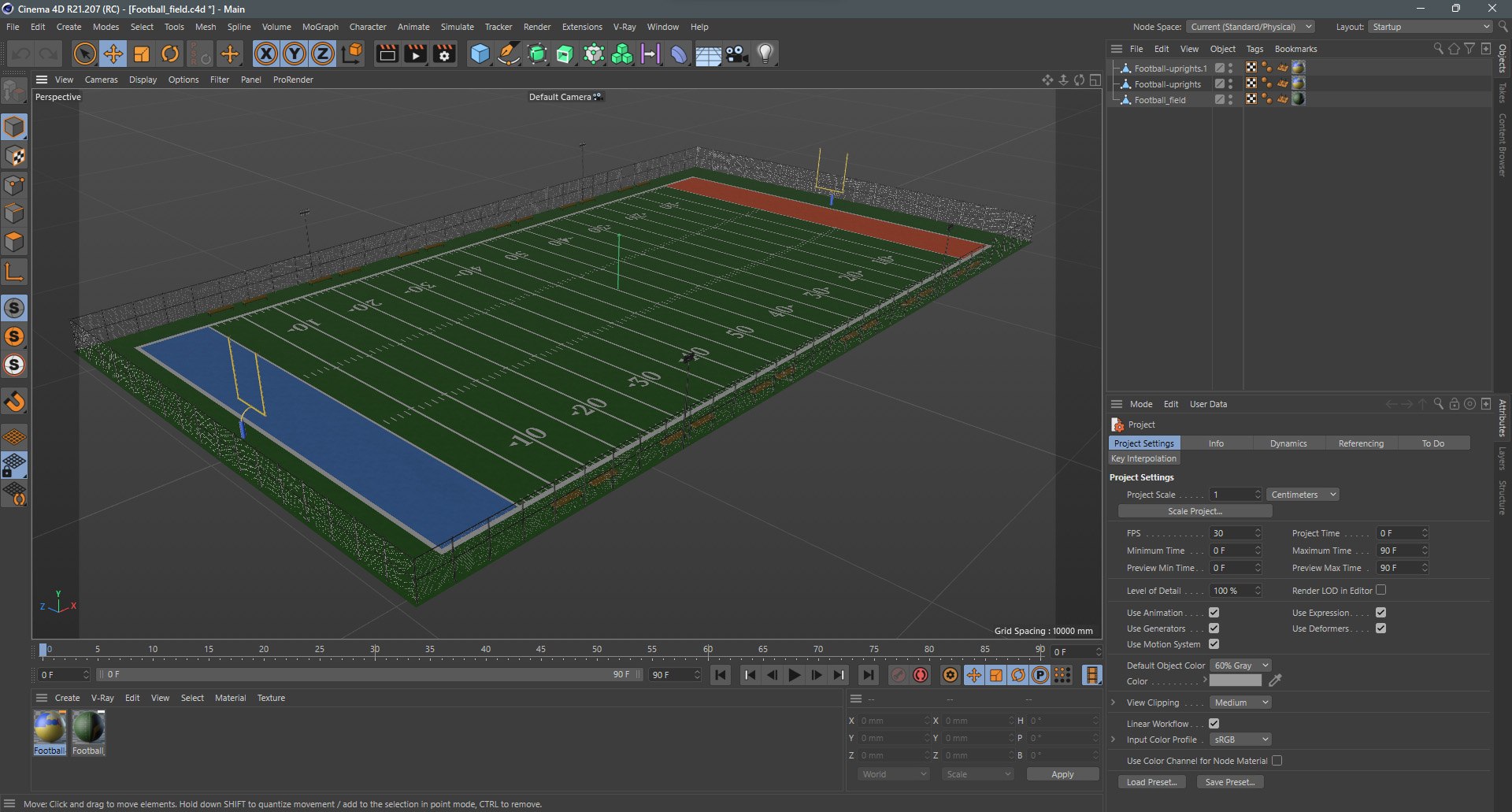
Task: Switch to Model mode
Action: point(14,126)
